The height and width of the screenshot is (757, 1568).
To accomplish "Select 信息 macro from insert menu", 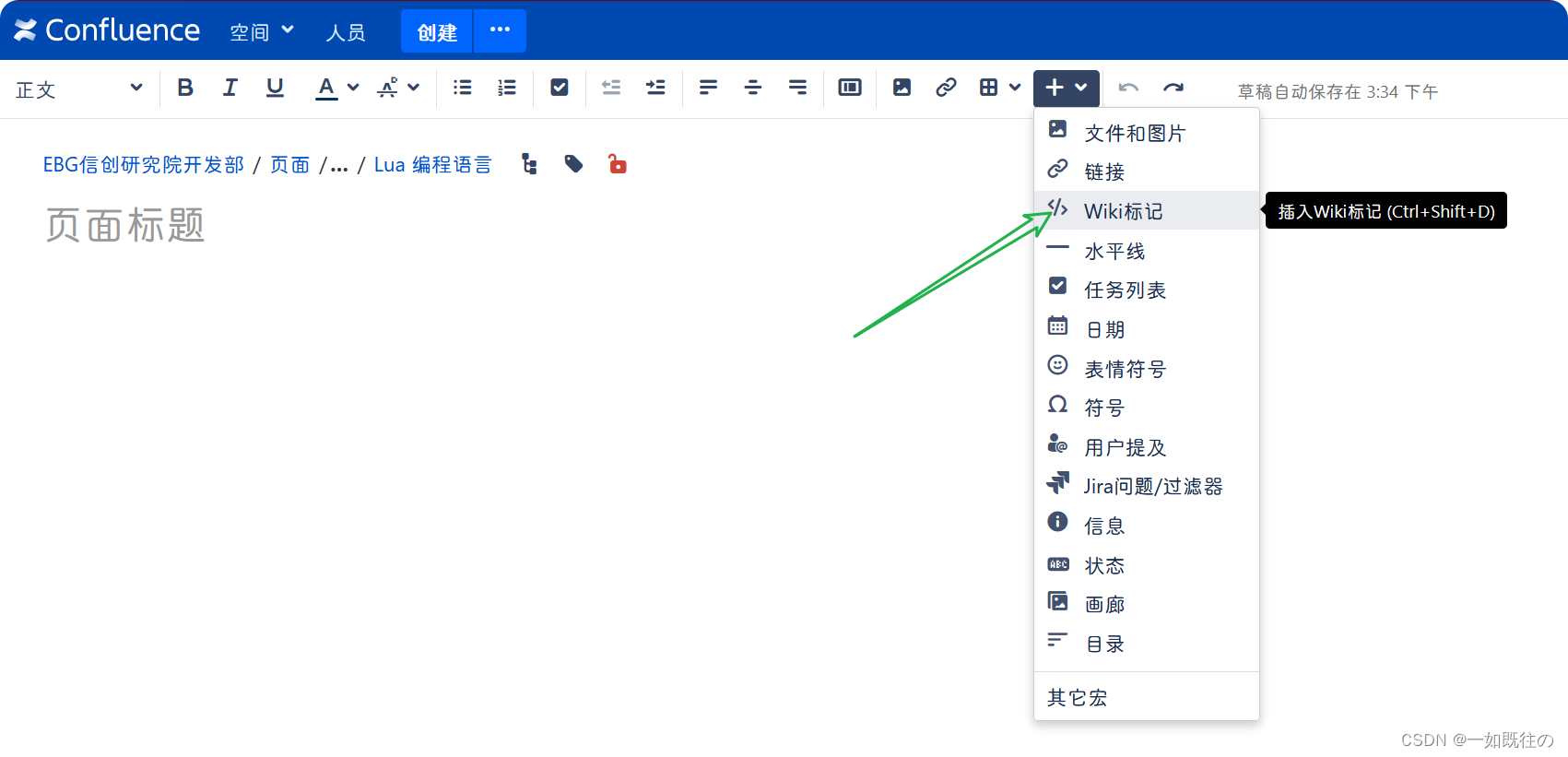I will (1147, 526).
